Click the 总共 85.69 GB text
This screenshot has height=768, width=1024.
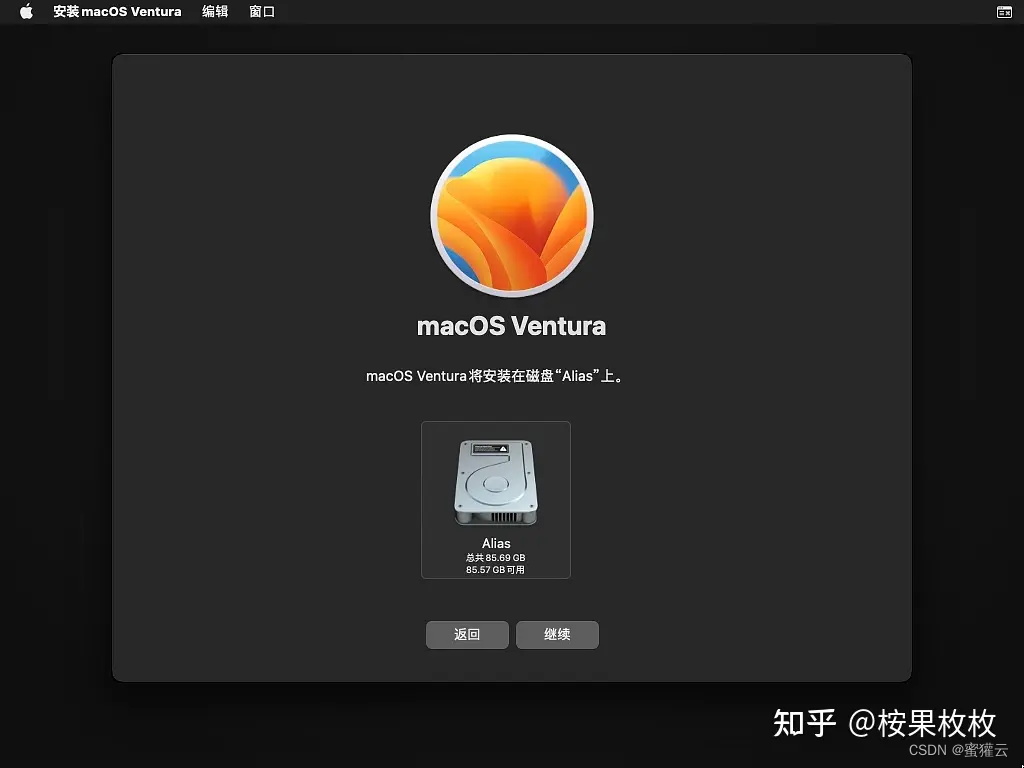[496, 558]
